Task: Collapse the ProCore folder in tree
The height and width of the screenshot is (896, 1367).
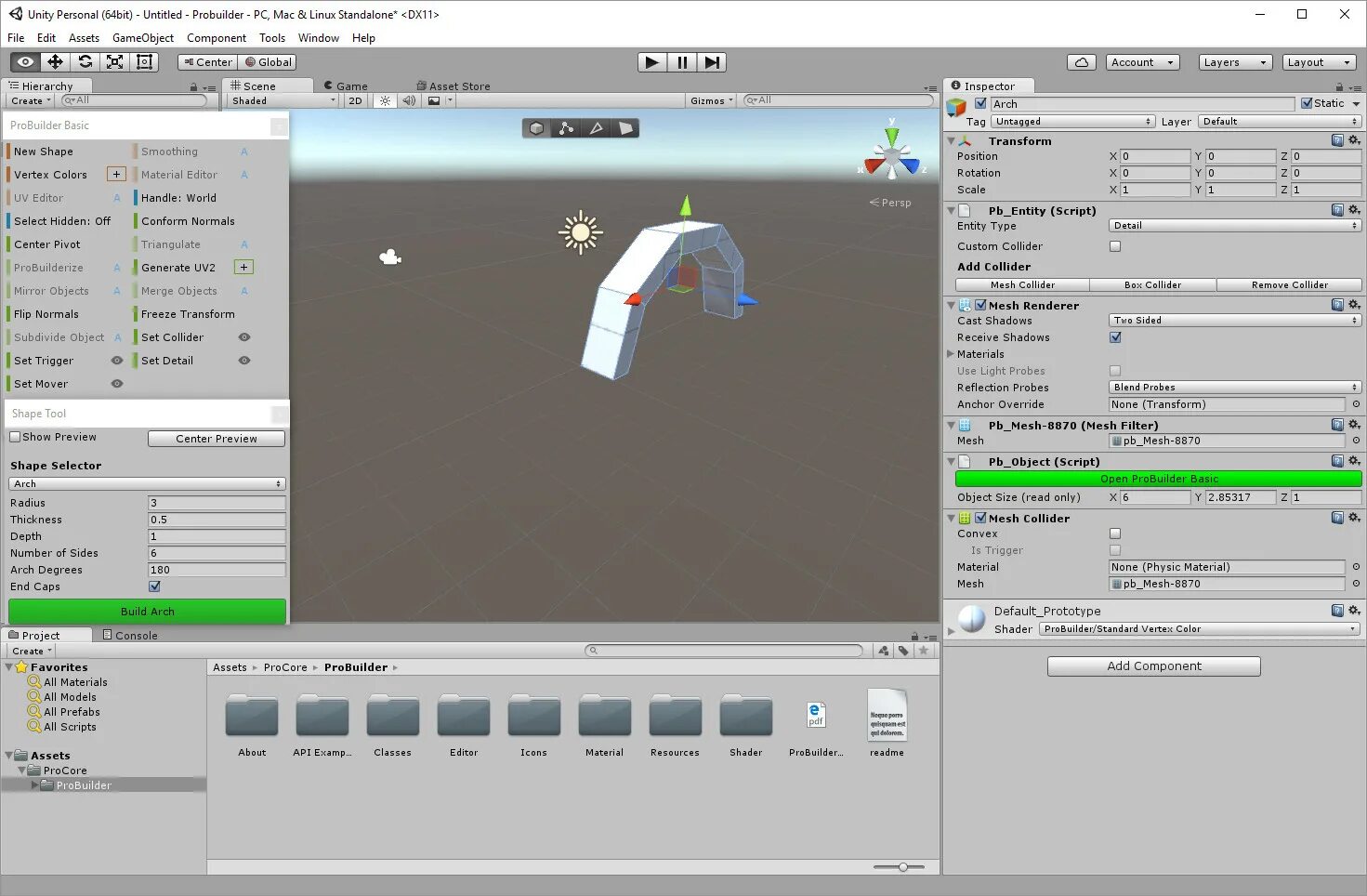Action: (x=21, y=771)
